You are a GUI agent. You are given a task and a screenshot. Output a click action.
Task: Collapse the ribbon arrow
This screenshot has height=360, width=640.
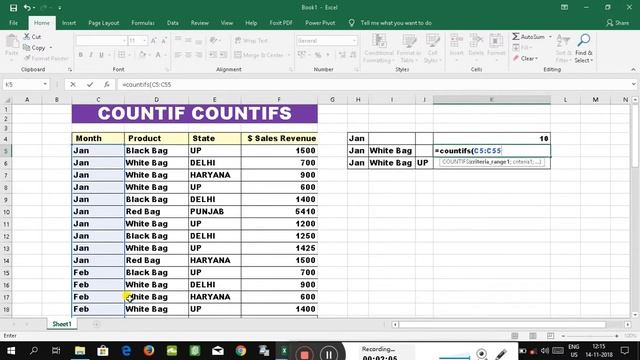633,69
